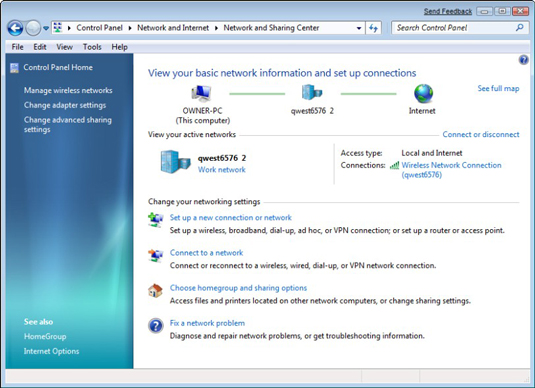This screenshot has width=535, height=388.
Task: Open the Help menu
Action: click(119, 47)
